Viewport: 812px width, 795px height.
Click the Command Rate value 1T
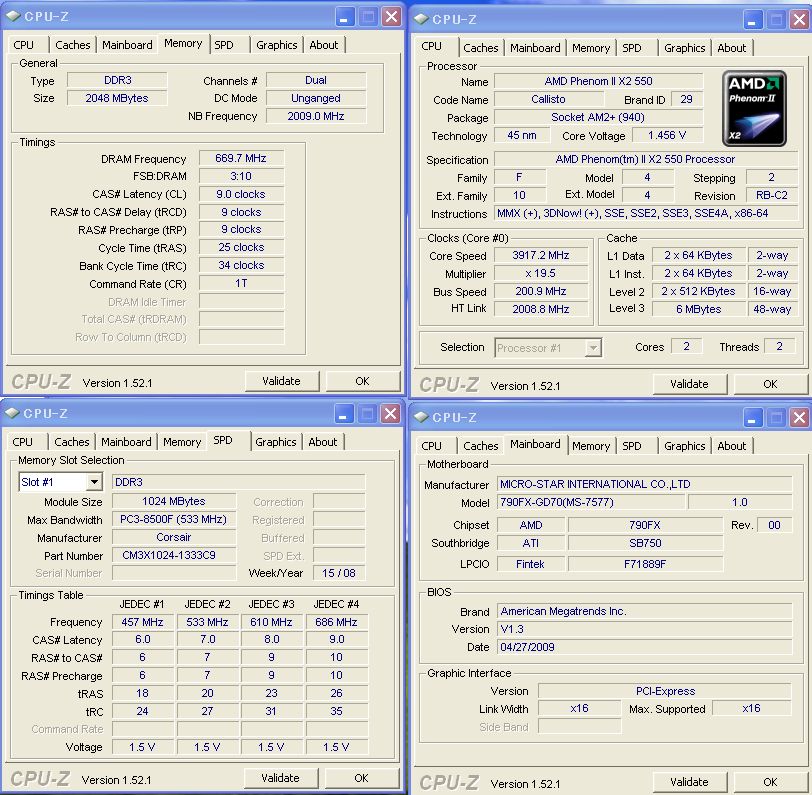click(241, 284)
